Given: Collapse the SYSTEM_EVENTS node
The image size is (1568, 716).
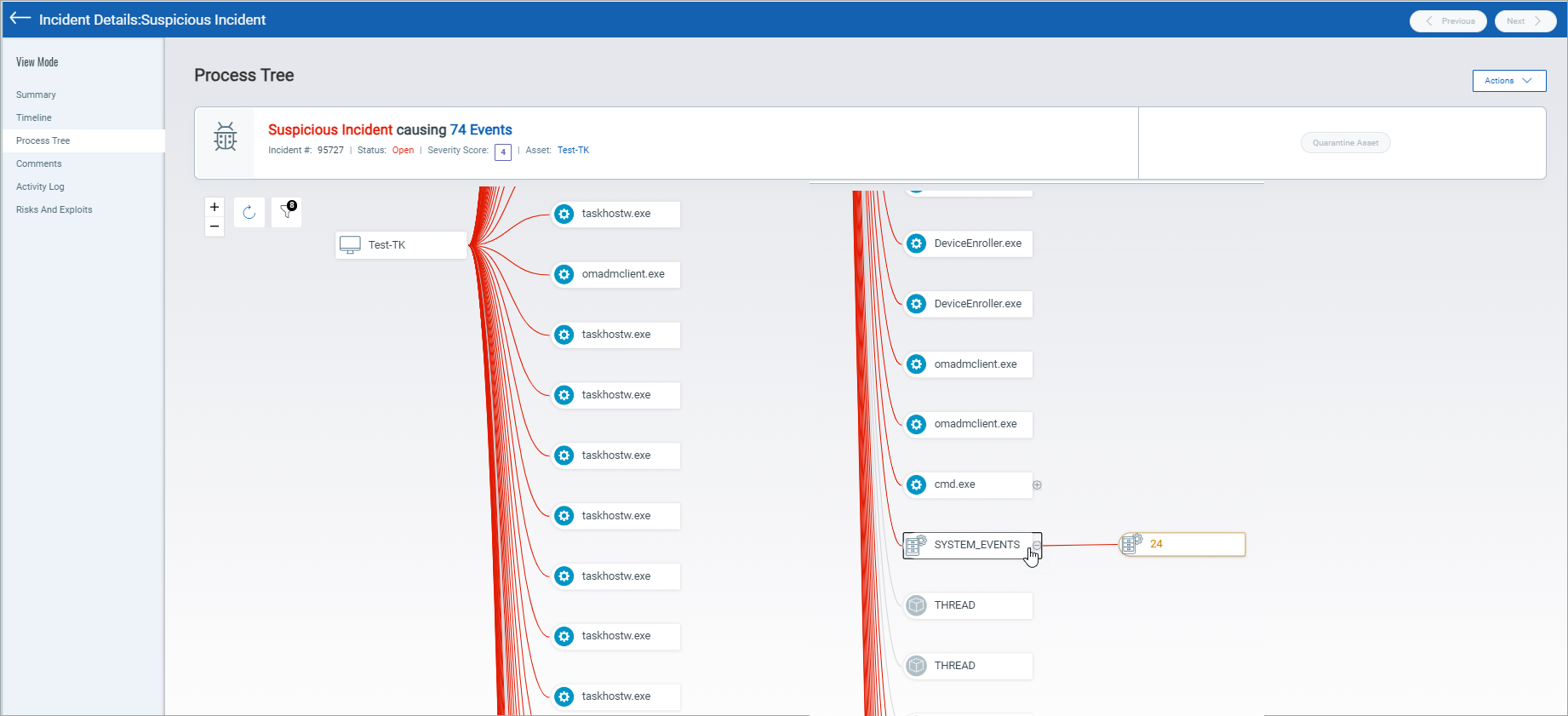Looking at the screenshot, I should [x=1037, y=545].
